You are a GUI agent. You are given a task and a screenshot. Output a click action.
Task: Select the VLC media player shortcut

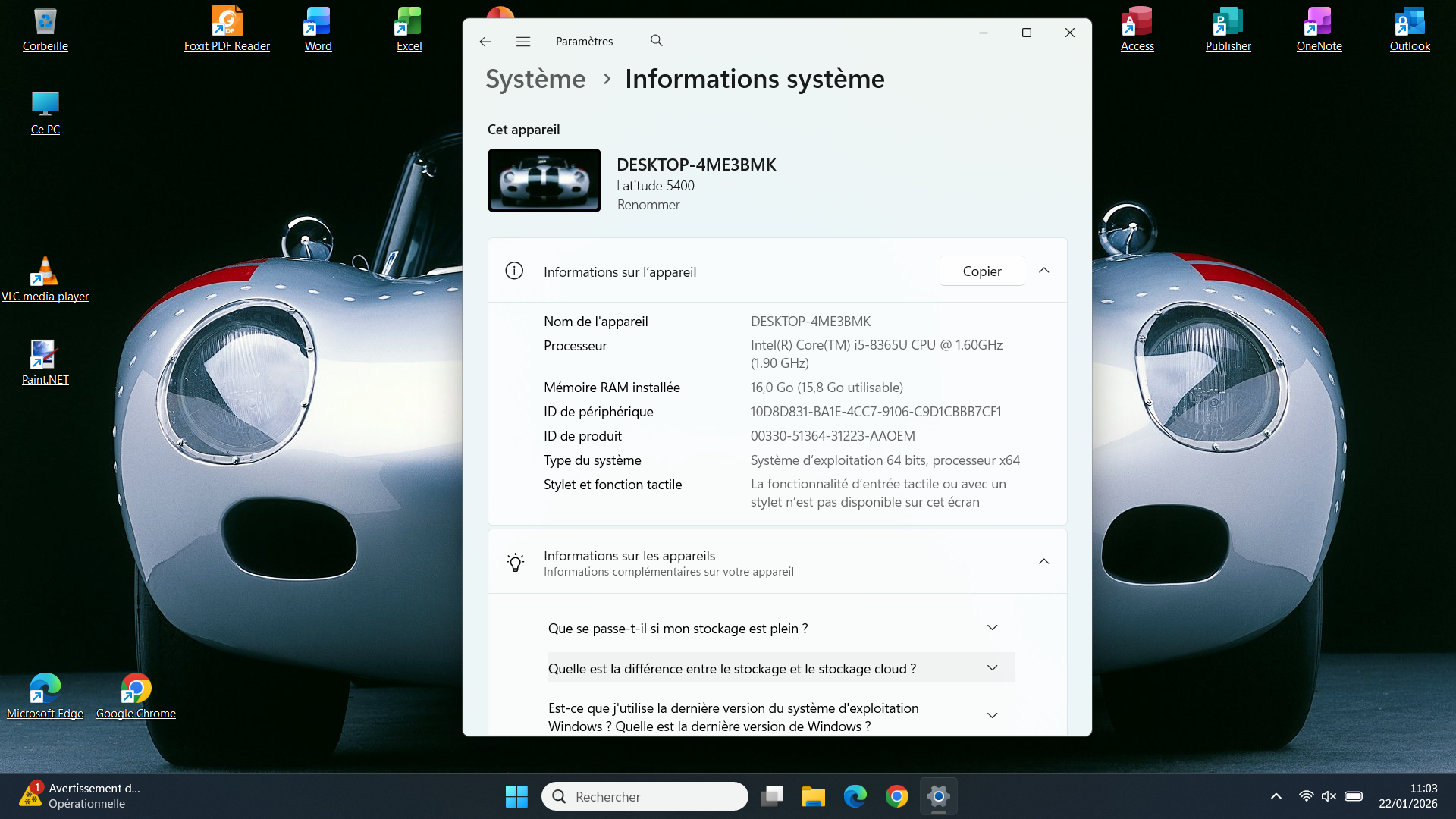[x=45, y=280]
